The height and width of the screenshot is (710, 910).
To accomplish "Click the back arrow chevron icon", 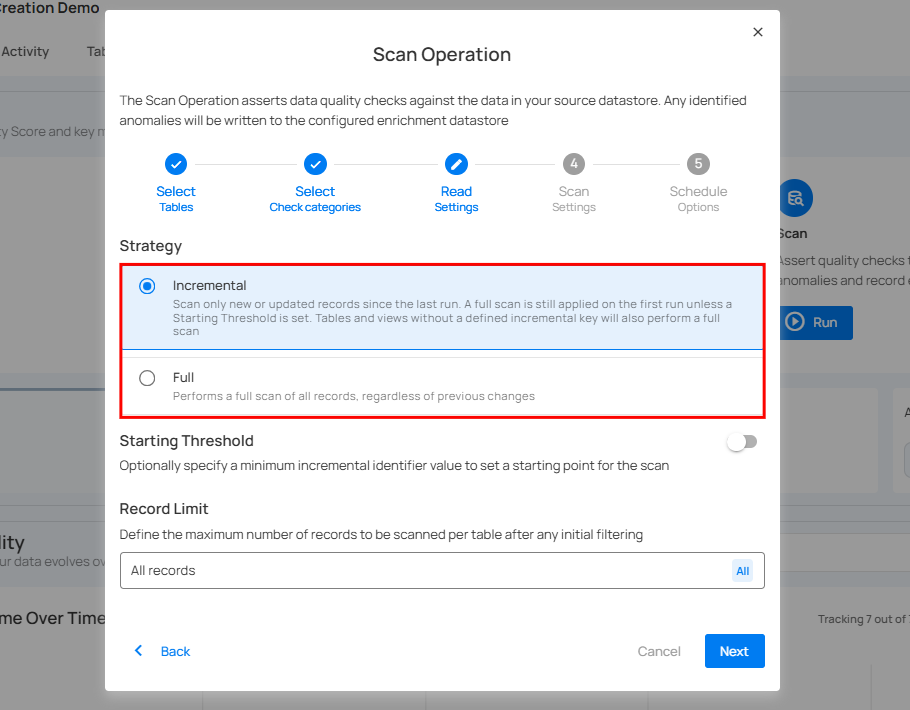I will pos(139,651).
